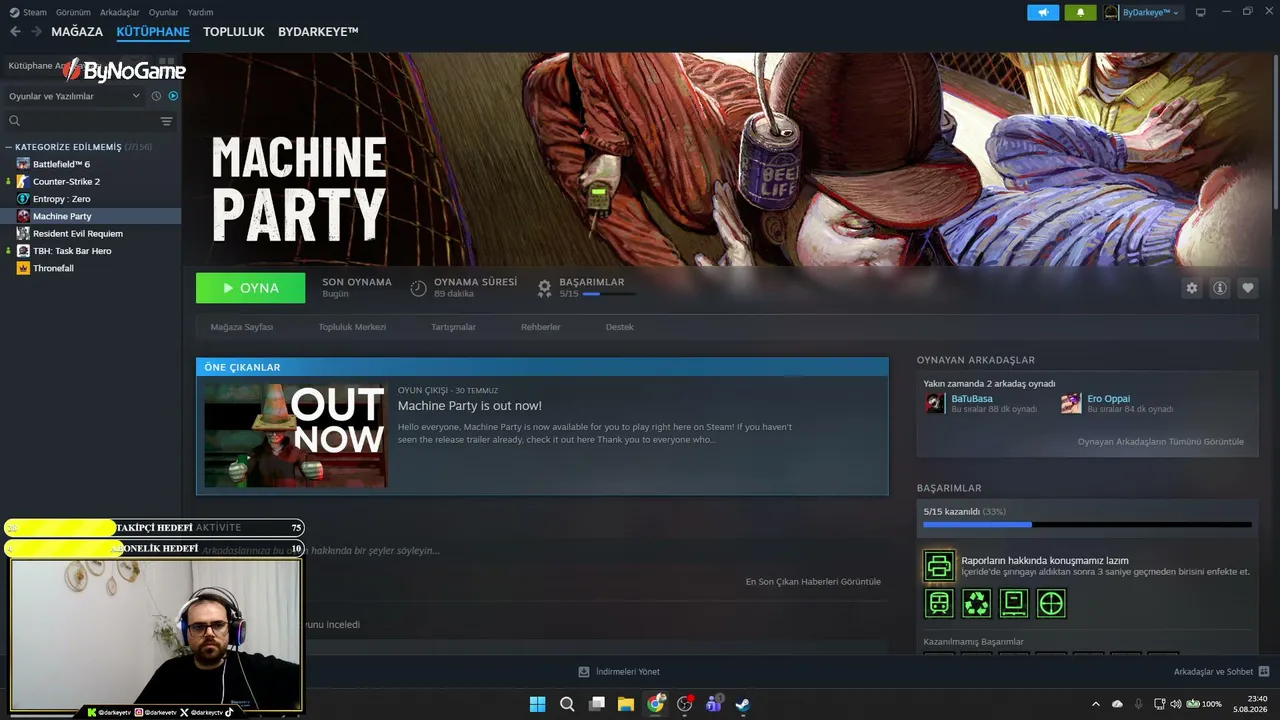Click the library search magnifier icon
The image size is (1280, 720).
click(x=14, y=121)
